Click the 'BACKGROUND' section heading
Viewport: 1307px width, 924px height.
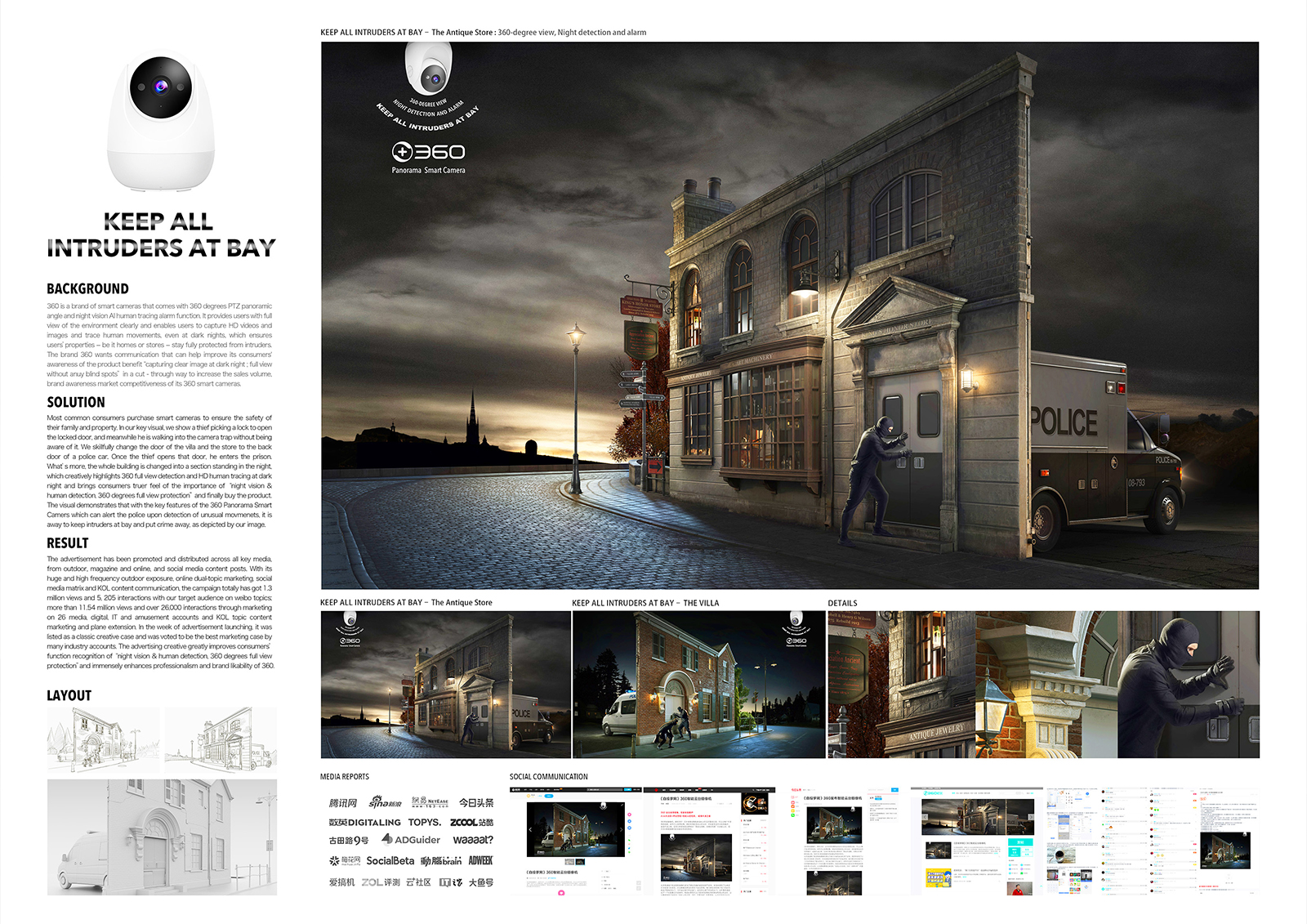87,288
